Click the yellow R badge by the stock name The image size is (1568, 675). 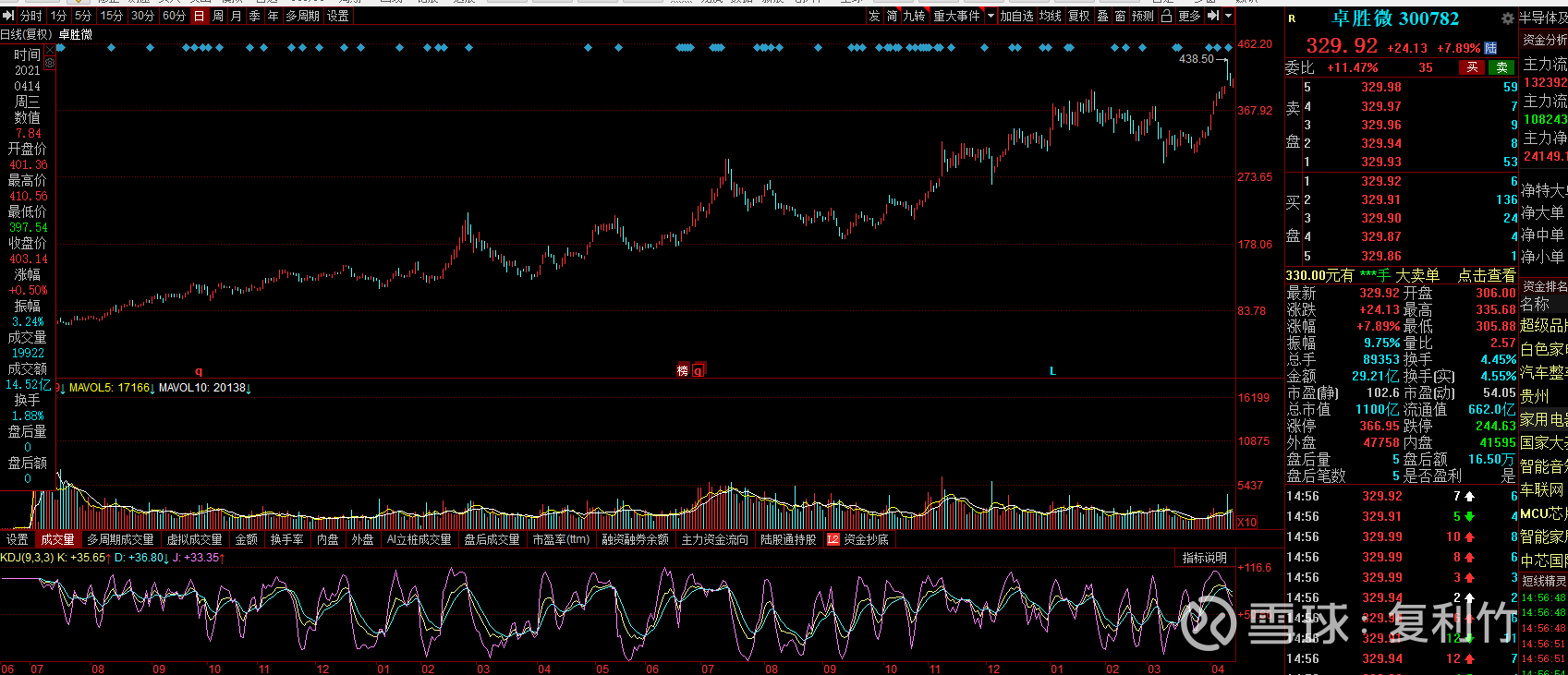point(1292,18)
